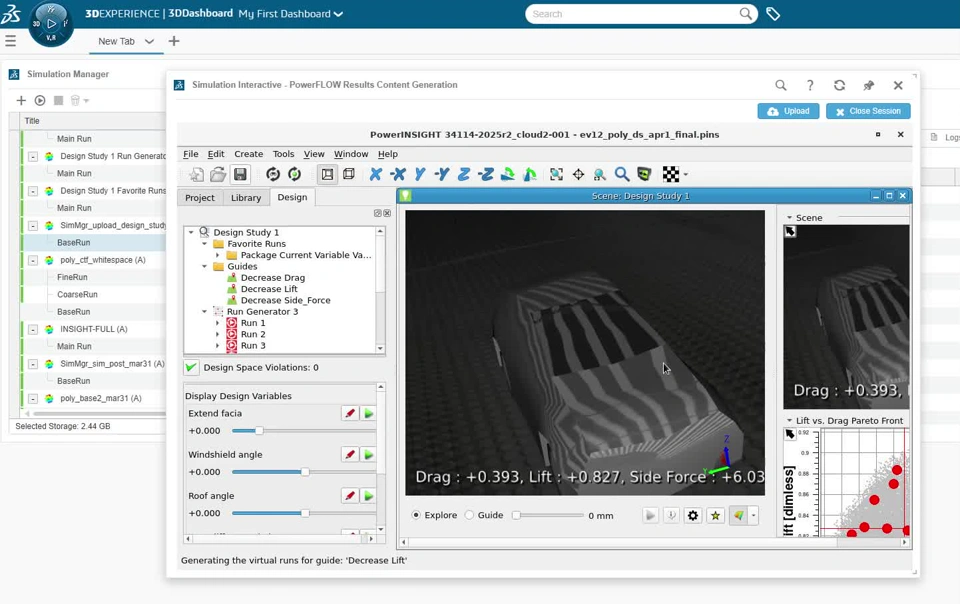Select the Guide radio button

[x=470, y=515]
